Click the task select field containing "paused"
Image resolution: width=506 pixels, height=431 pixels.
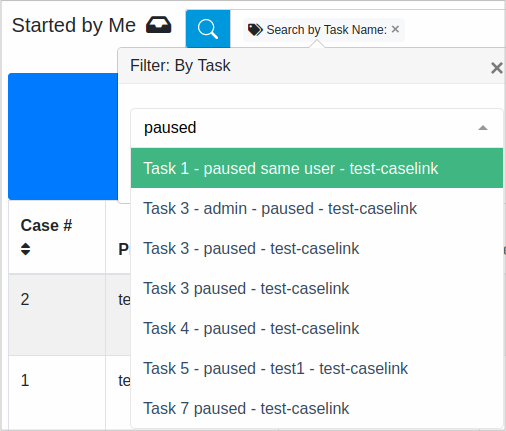click(317, 128)
